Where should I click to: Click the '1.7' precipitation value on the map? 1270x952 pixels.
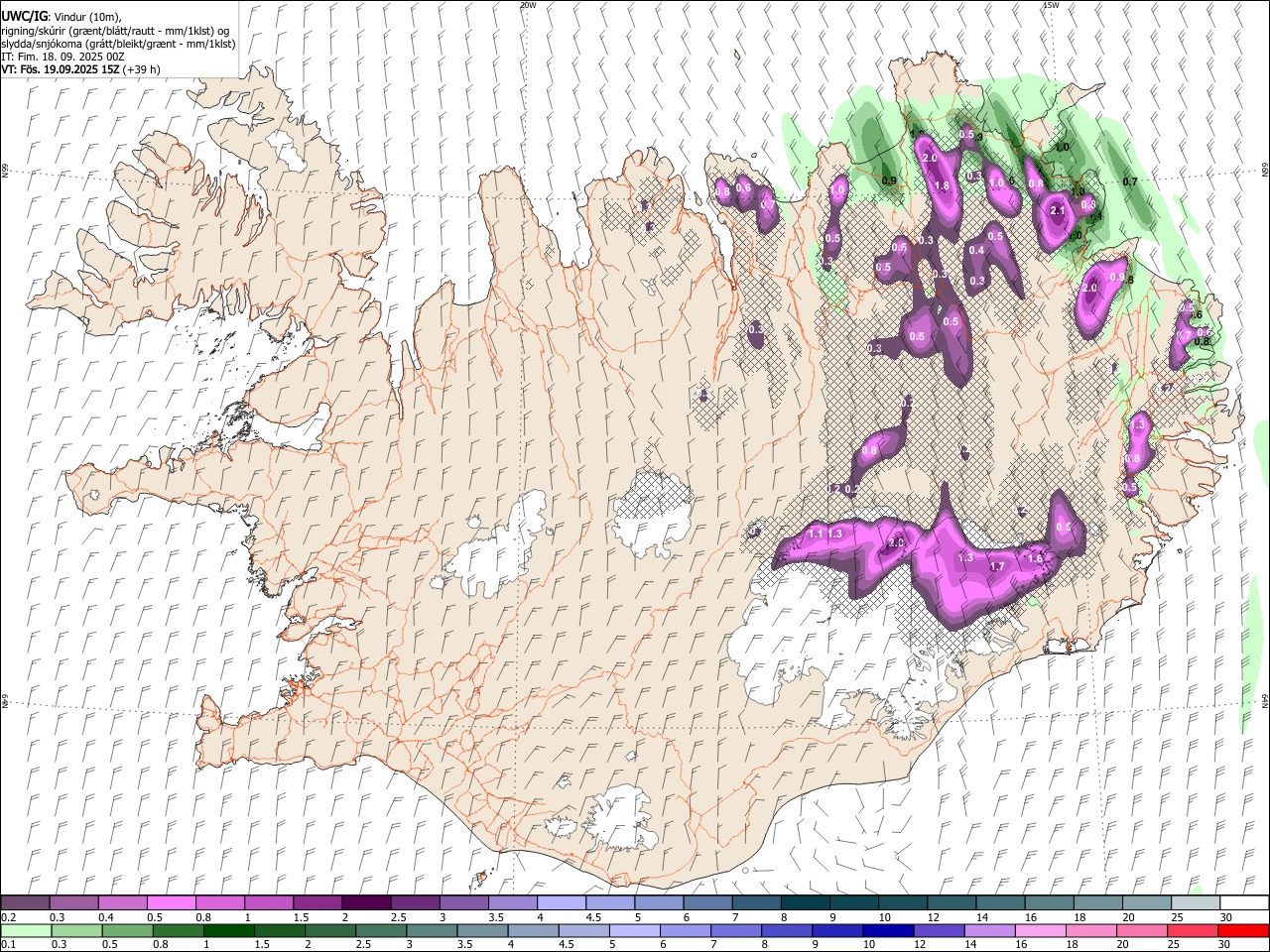(x=998, y=567)
